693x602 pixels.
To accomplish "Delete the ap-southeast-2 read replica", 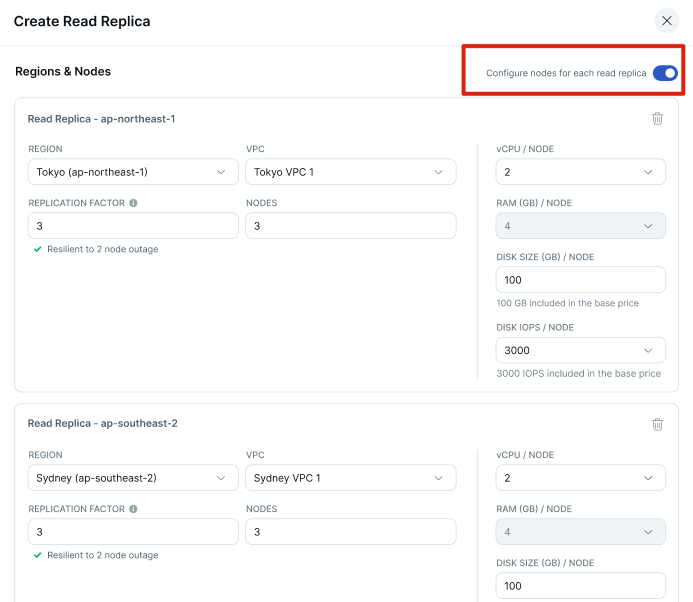I will pyautogui.click(x=657, y=424).
